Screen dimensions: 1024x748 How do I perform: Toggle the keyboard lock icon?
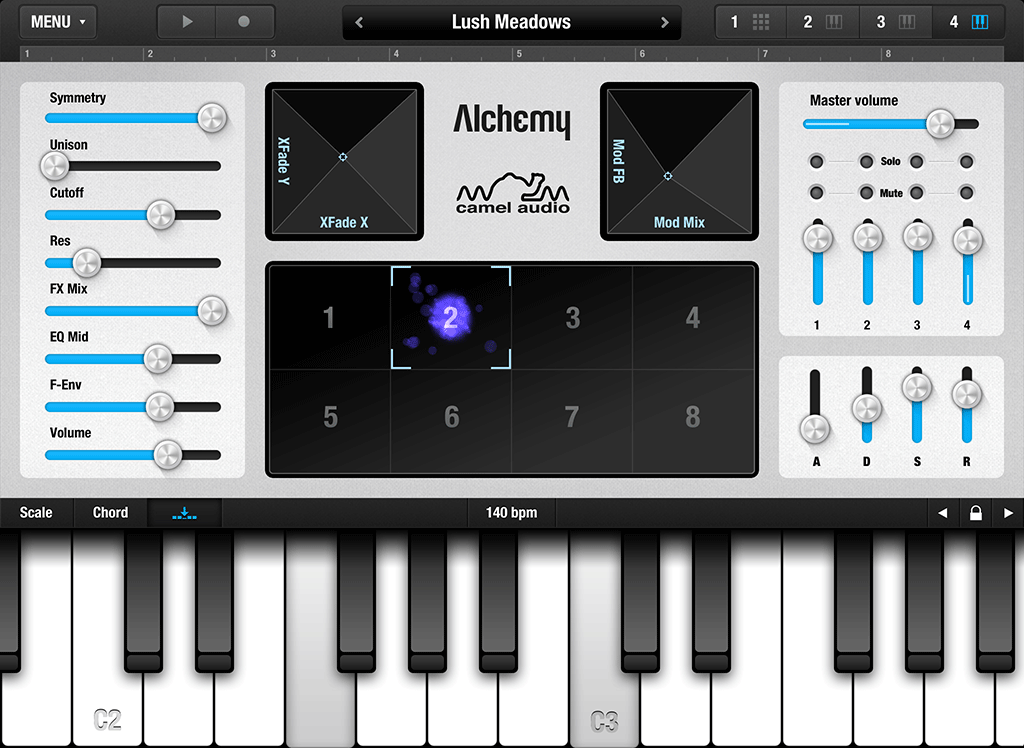point(976,513)
